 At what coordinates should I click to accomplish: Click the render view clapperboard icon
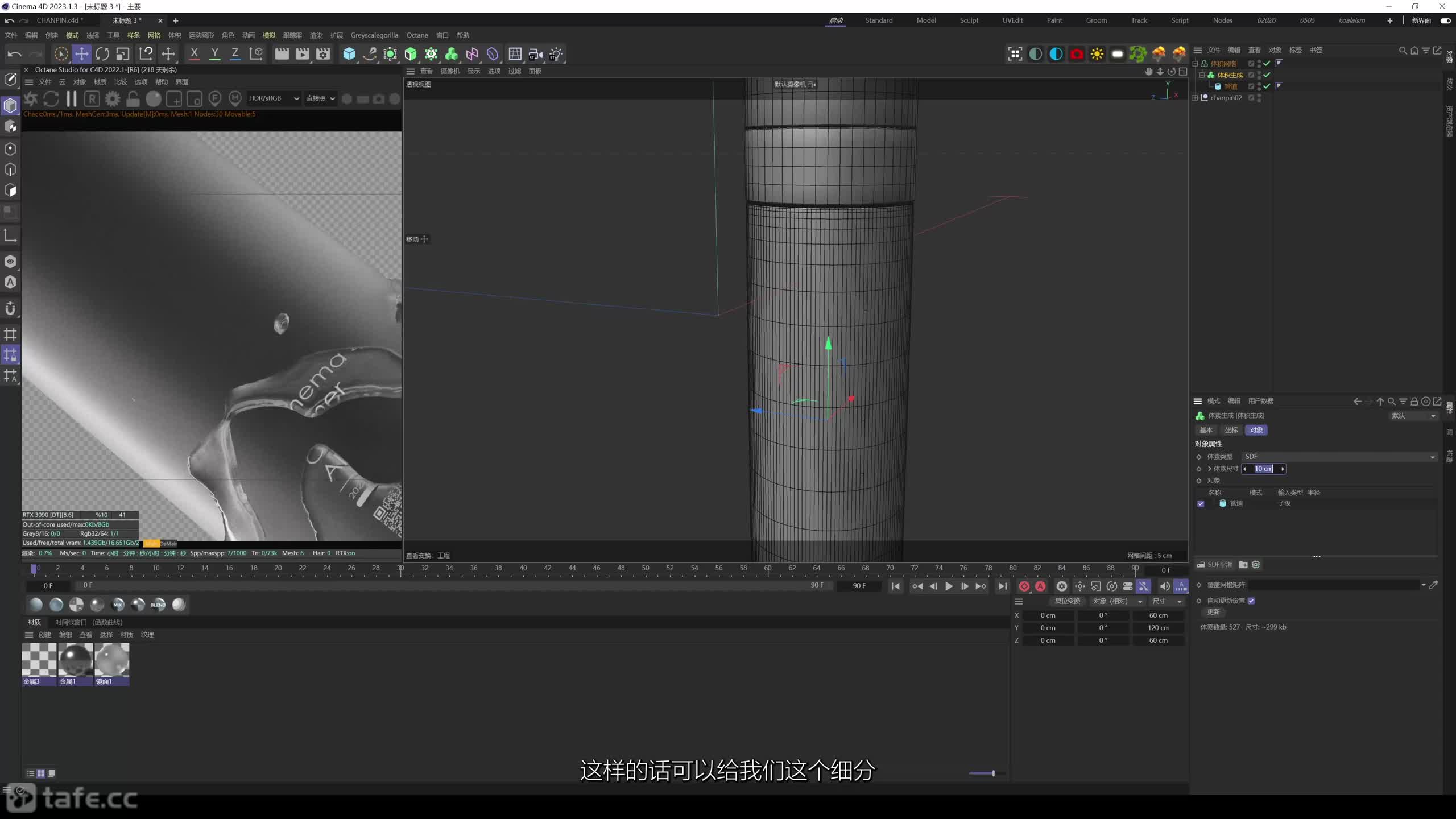[x=282, y=54]
